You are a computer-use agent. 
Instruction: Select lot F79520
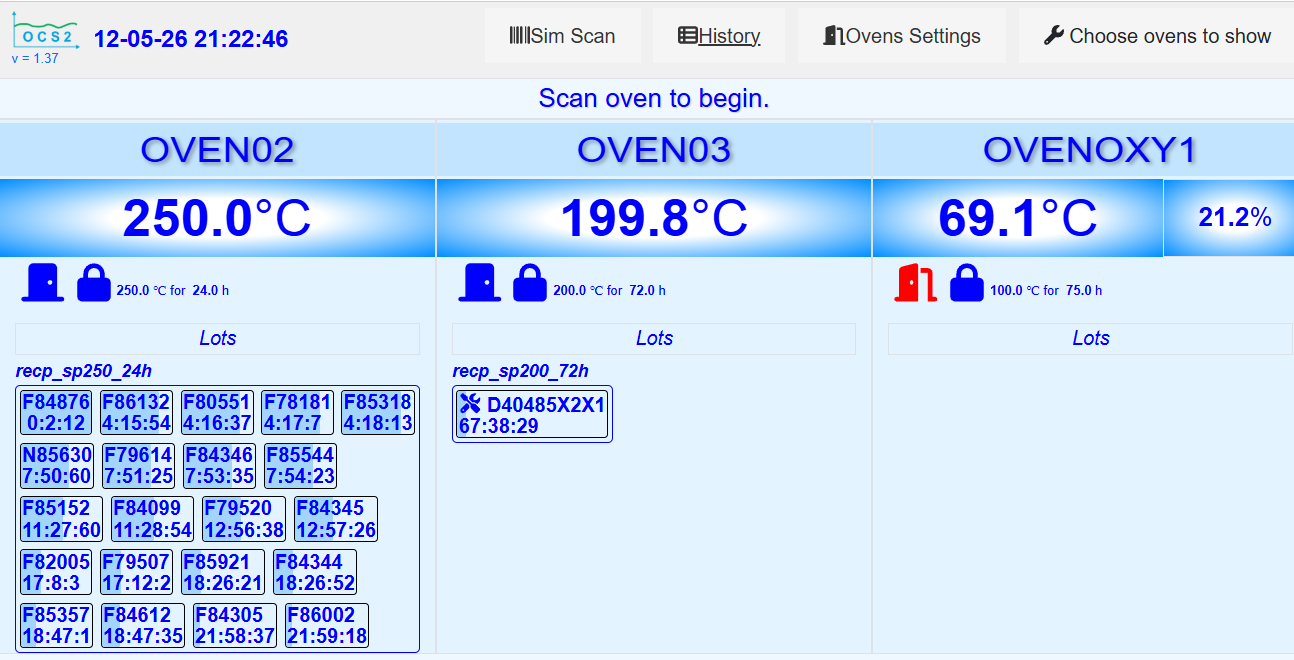tap(244, 518)
